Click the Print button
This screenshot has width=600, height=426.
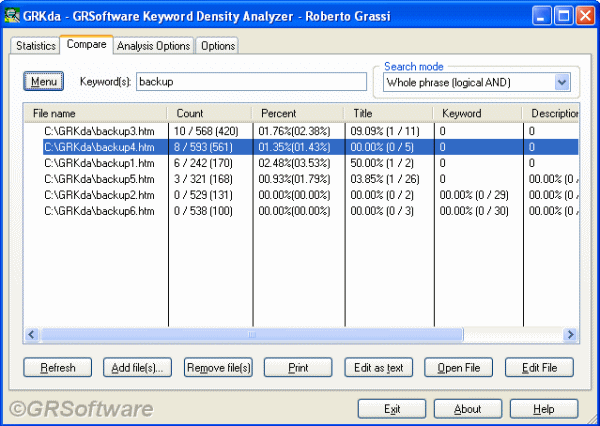[298, 367]
